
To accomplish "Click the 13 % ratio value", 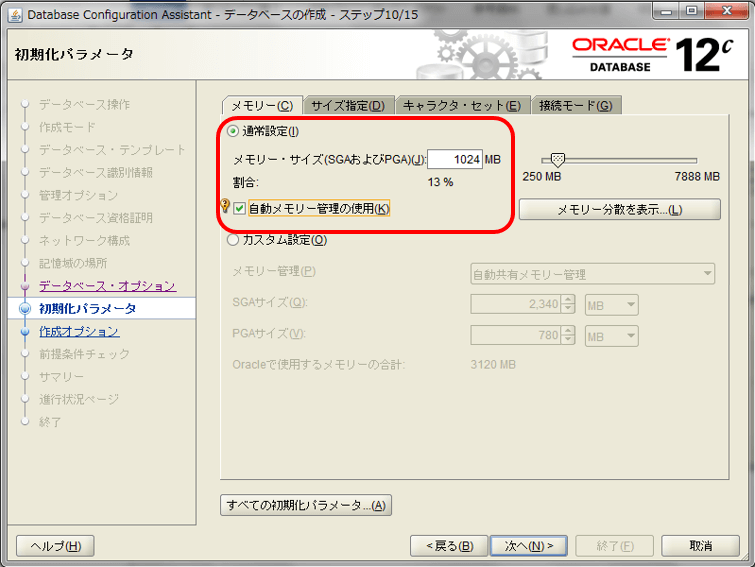I will coord(440,182).
